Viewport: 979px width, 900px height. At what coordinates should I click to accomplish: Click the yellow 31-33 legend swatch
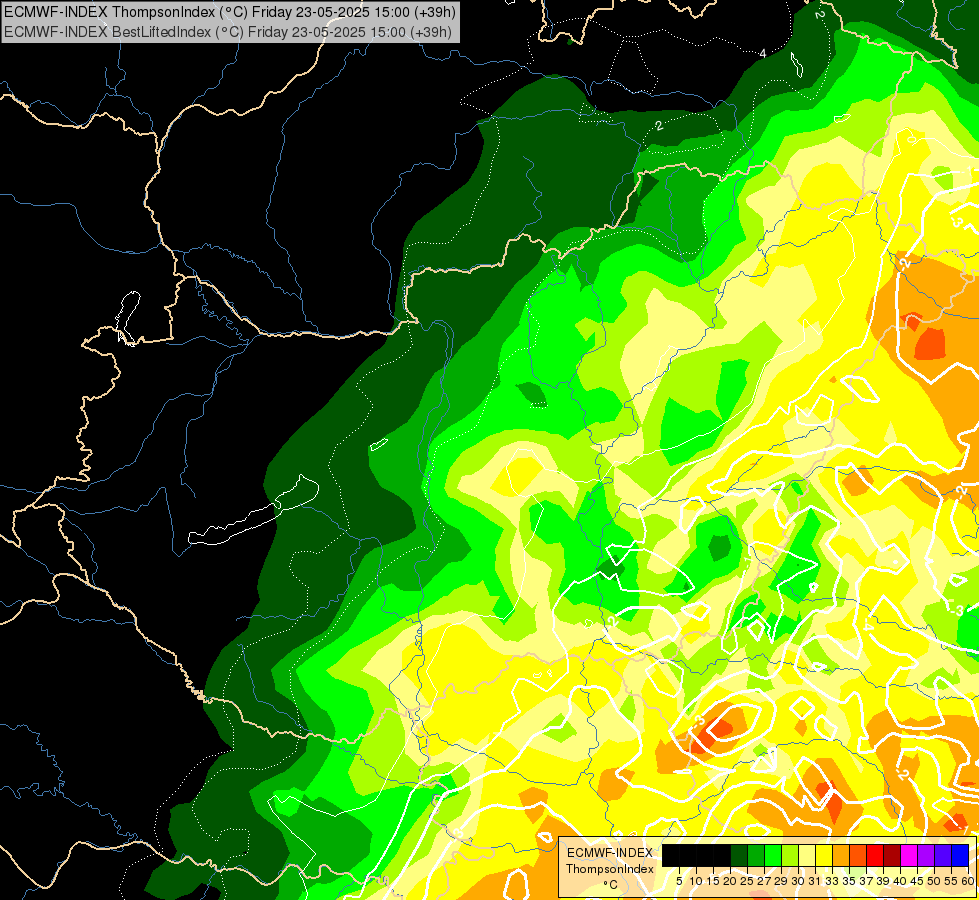[x=824, y=856]
